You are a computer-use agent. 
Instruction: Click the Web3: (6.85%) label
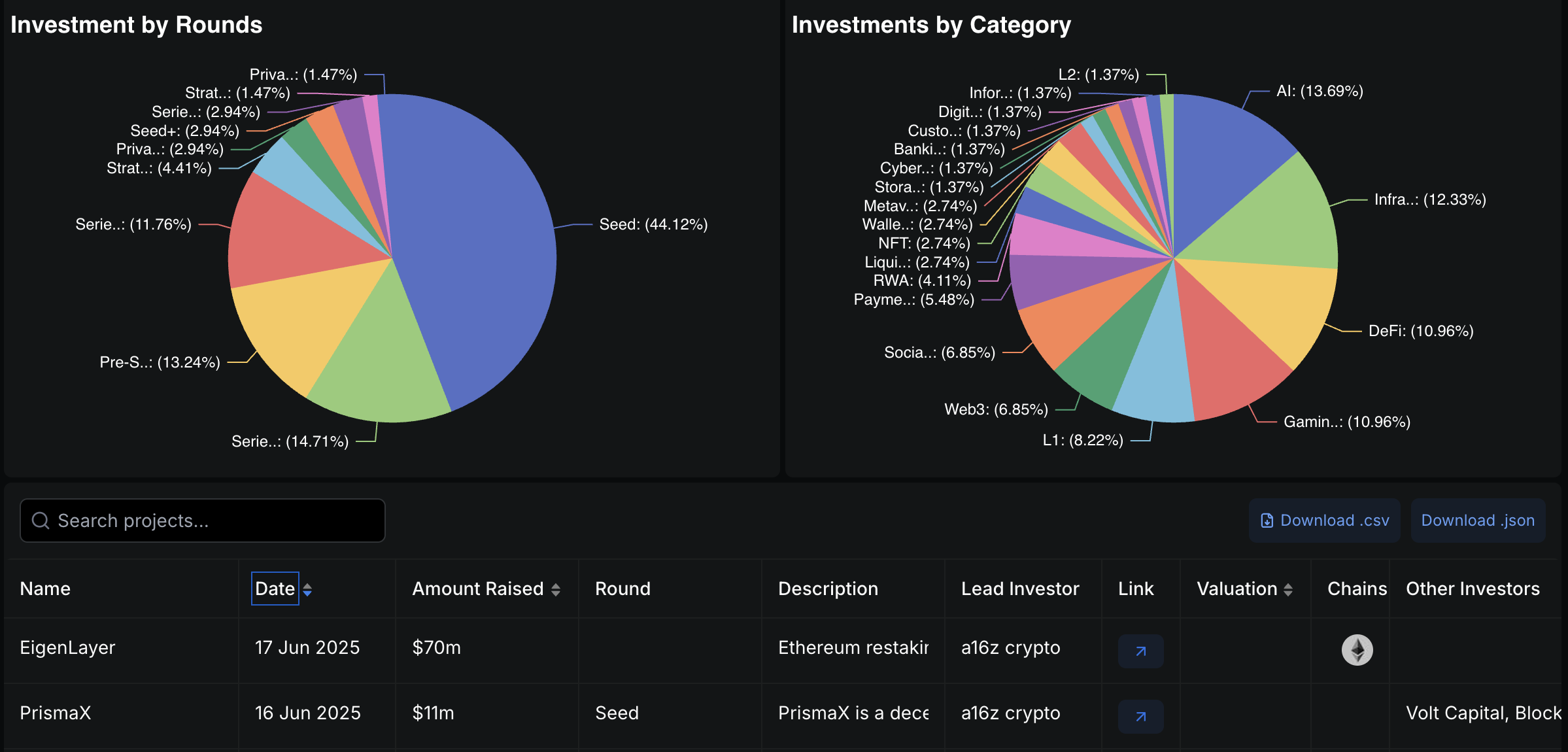(x=996, y=409)
